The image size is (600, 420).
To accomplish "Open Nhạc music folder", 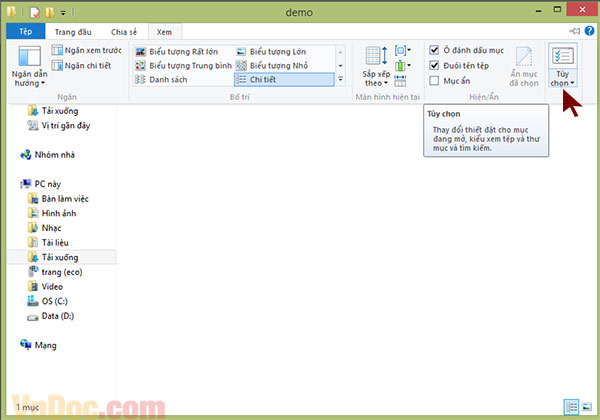I will pyautogui.click(x=45, y=228).
